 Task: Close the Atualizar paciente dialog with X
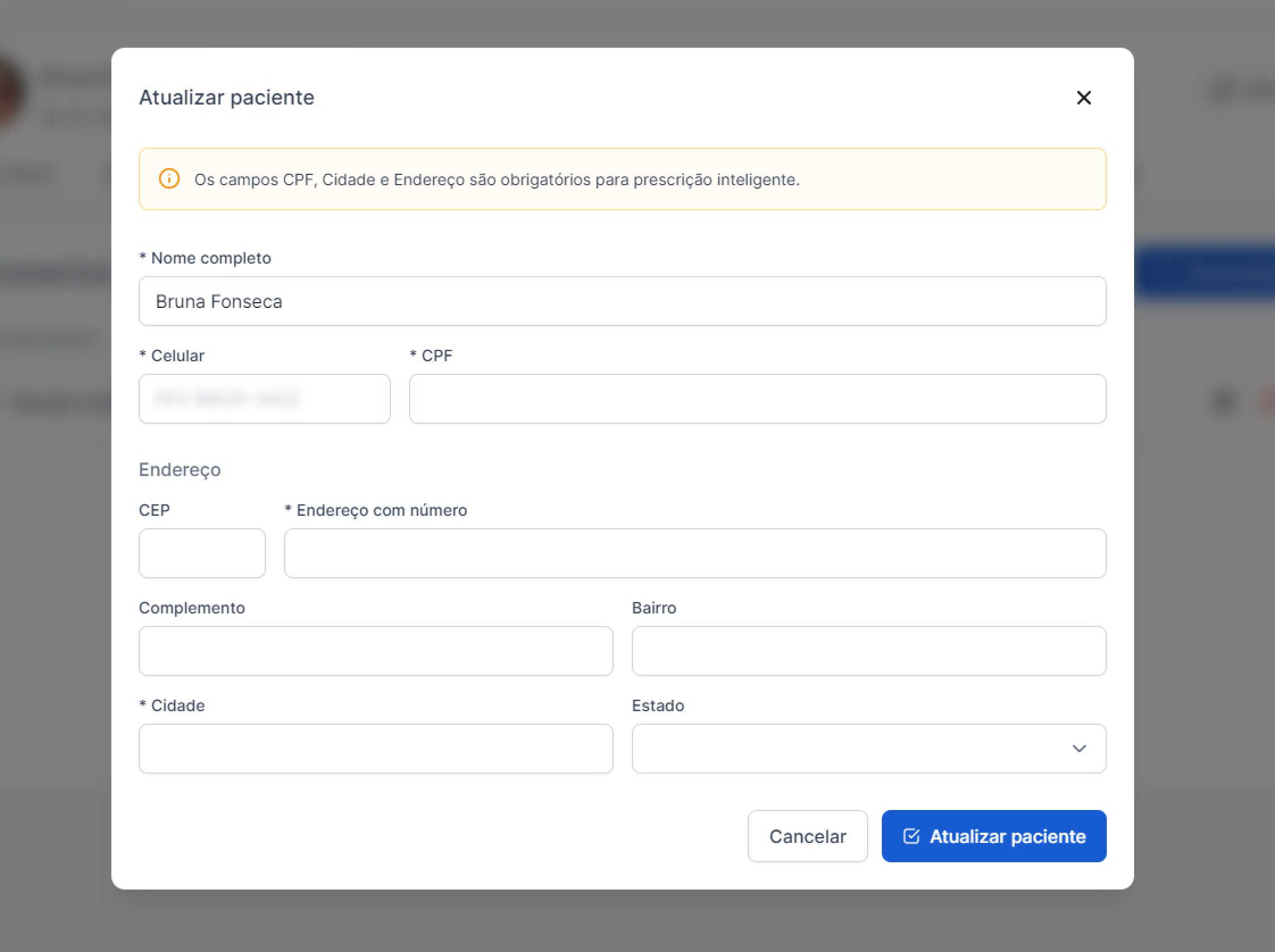[1083, 98]
